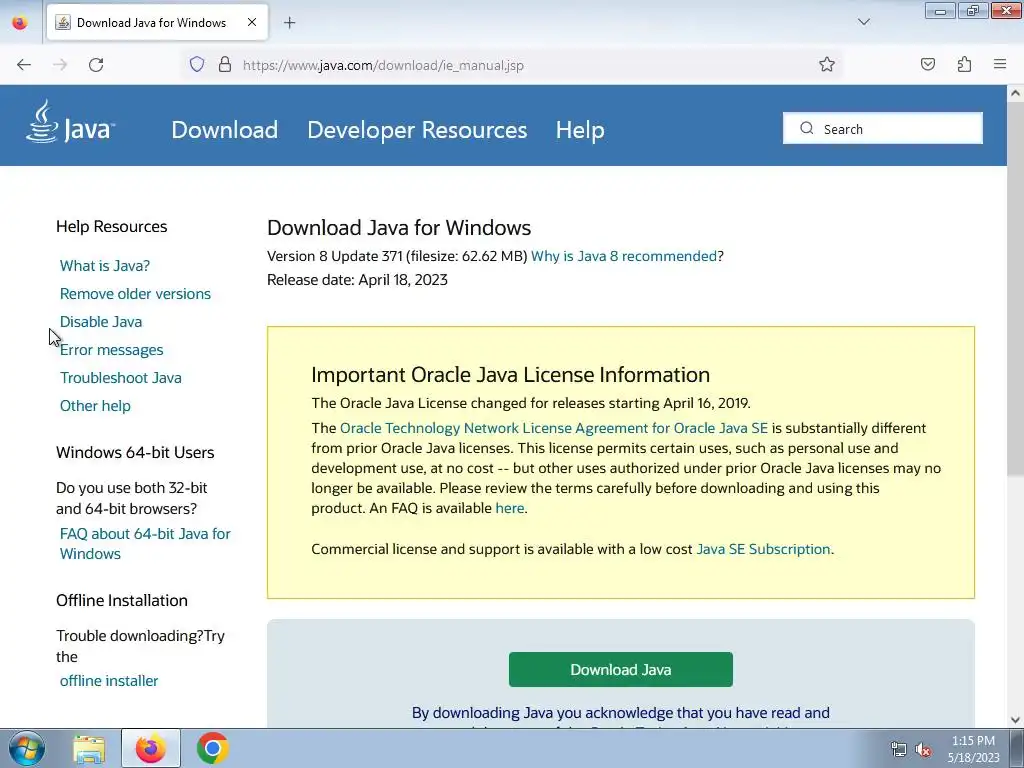Click the network tray icon
The height and width of the screenshot is (768, 1024).
[x=899, y=750]
